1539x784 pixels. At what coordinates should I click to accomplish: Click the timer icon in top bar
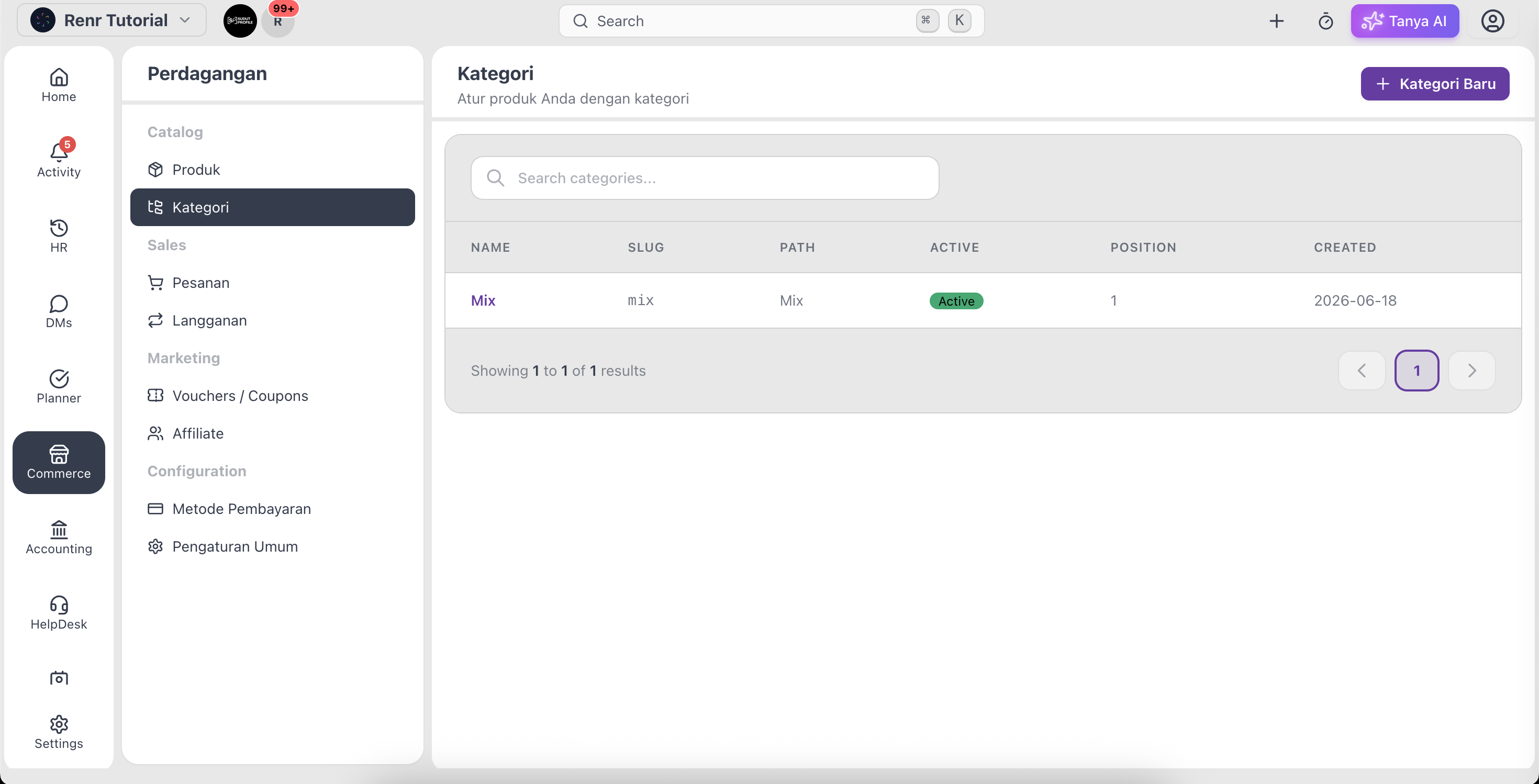[1325, 21]
